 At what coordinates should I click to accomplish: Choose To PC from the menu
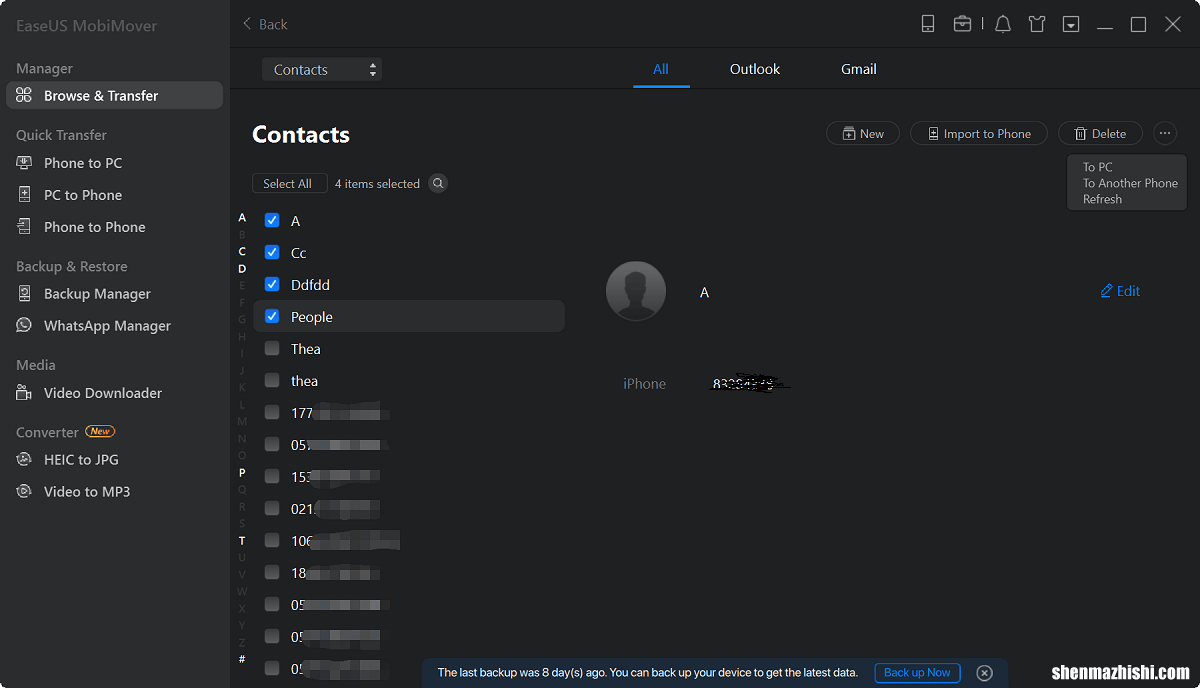[x=1097, y=167]
